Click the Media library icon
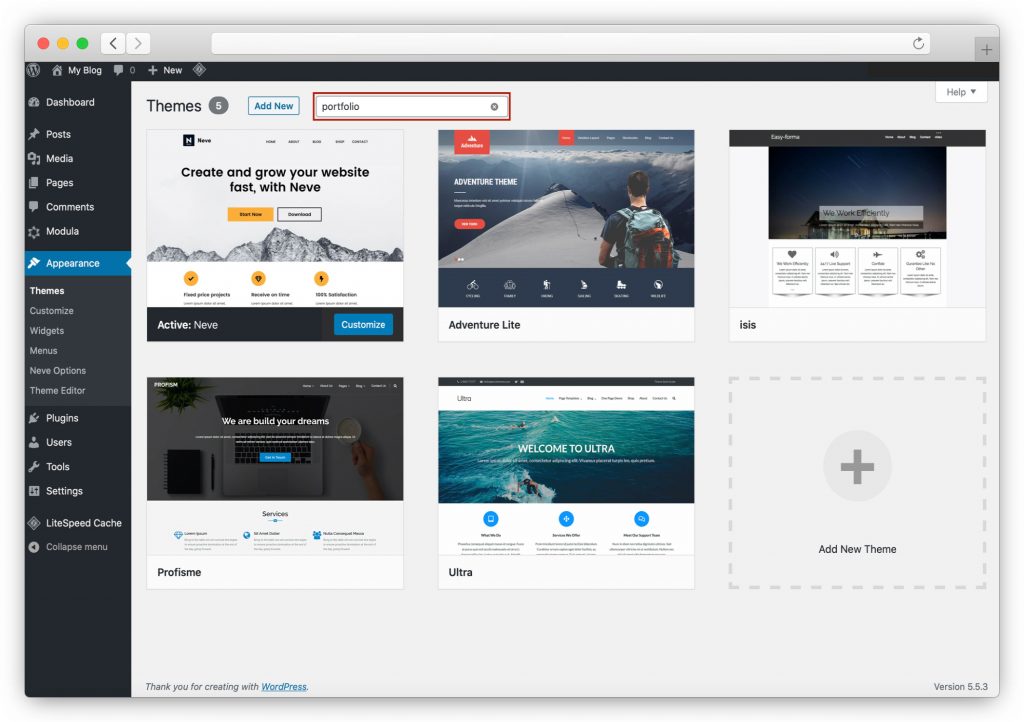Viewport: 1024px width, 722px height. tap(34, 158)
